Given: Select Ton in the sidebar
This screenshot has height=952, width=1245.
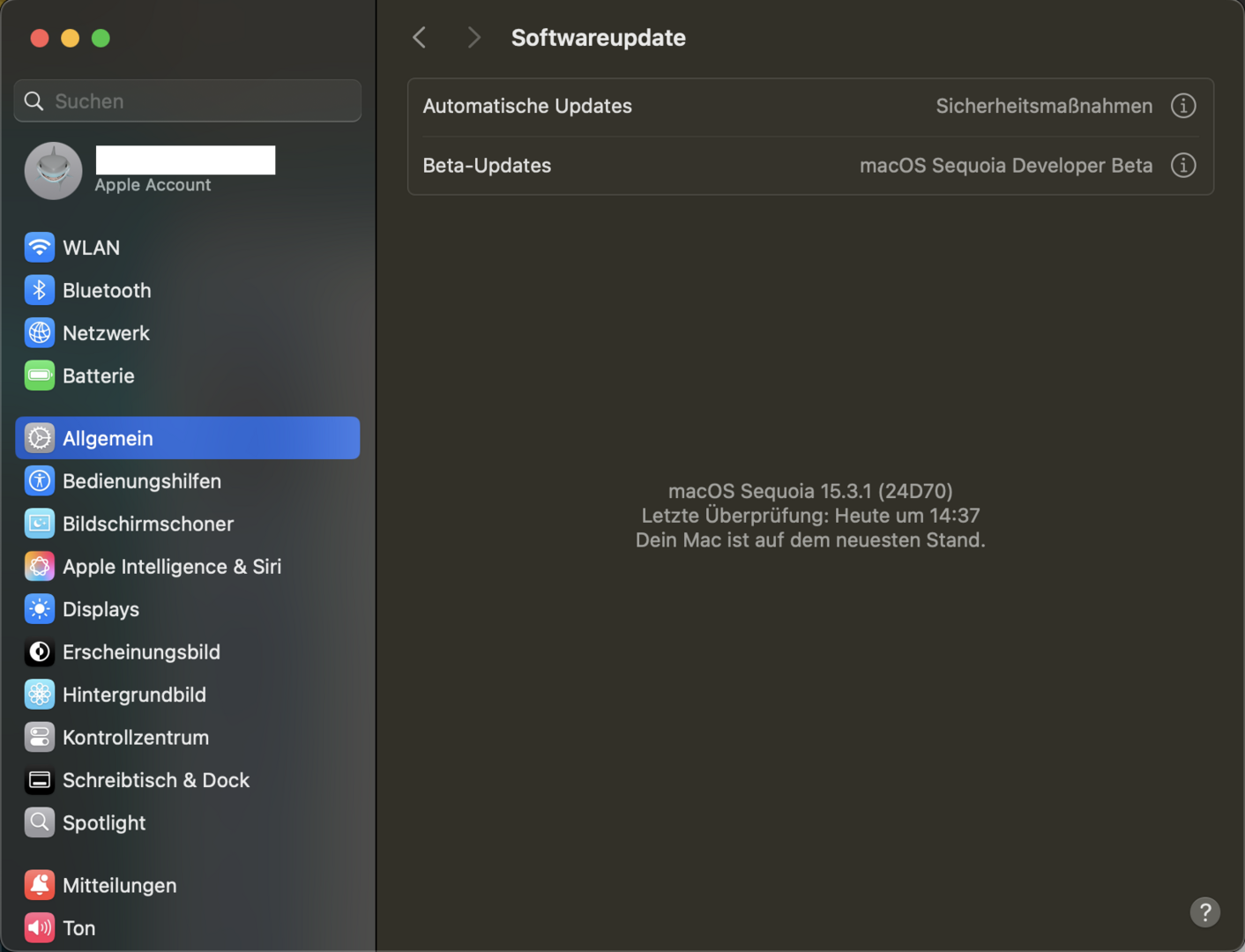Looking at the screenshot, I should click(188, 928).
